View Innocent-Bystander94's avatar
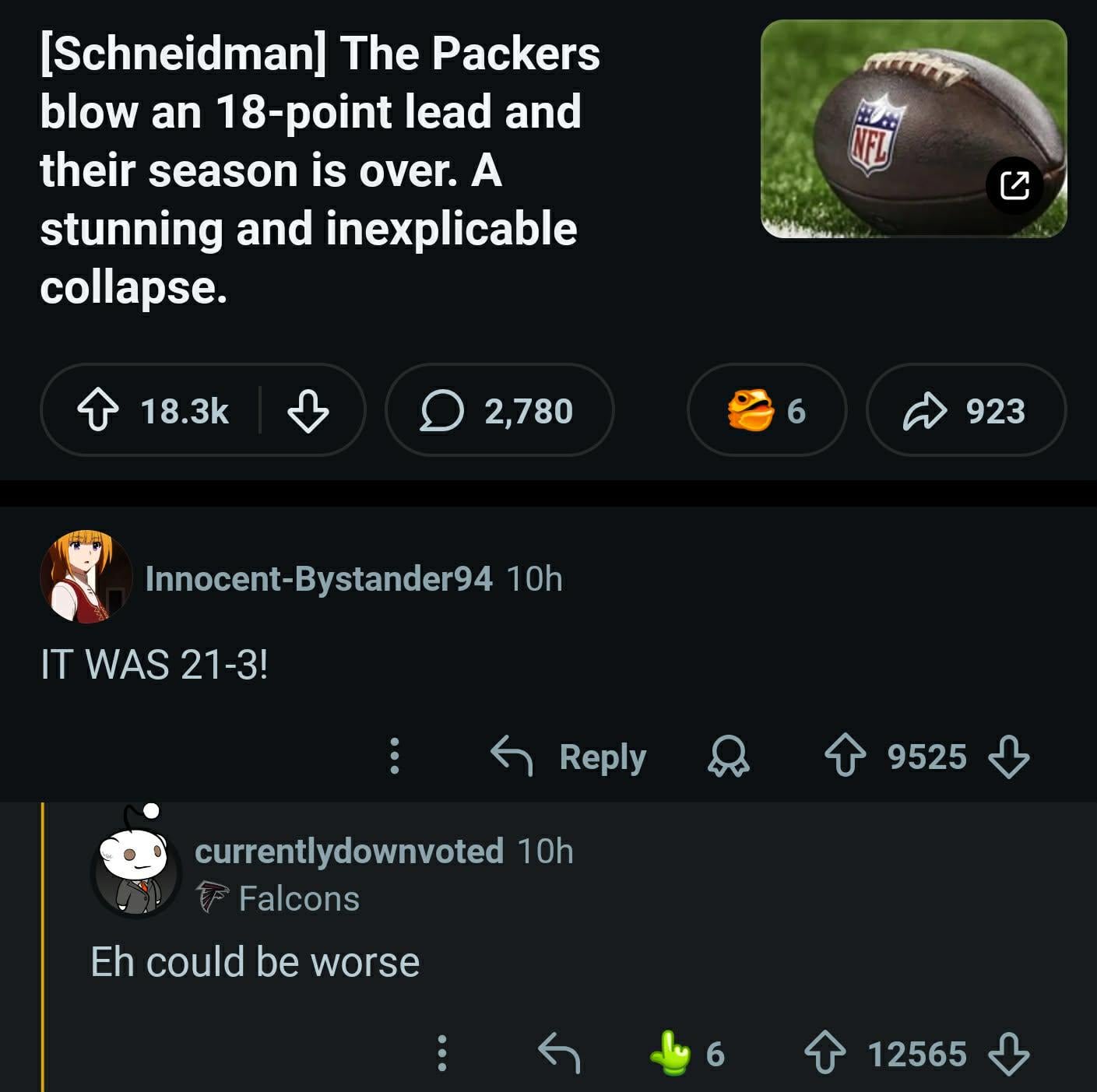Viewport: 1097px width, 1092px height. pyautogui.click(x=86, y=577)
